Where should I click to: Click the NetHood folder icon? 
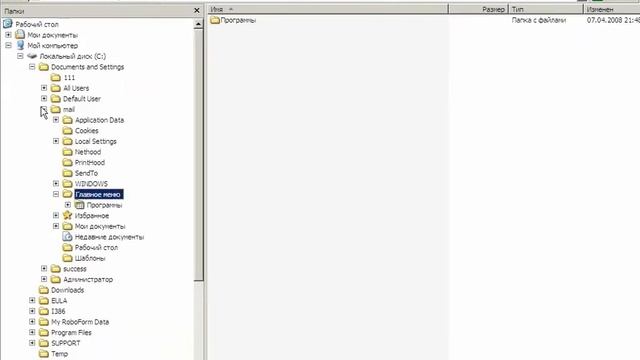68,152
